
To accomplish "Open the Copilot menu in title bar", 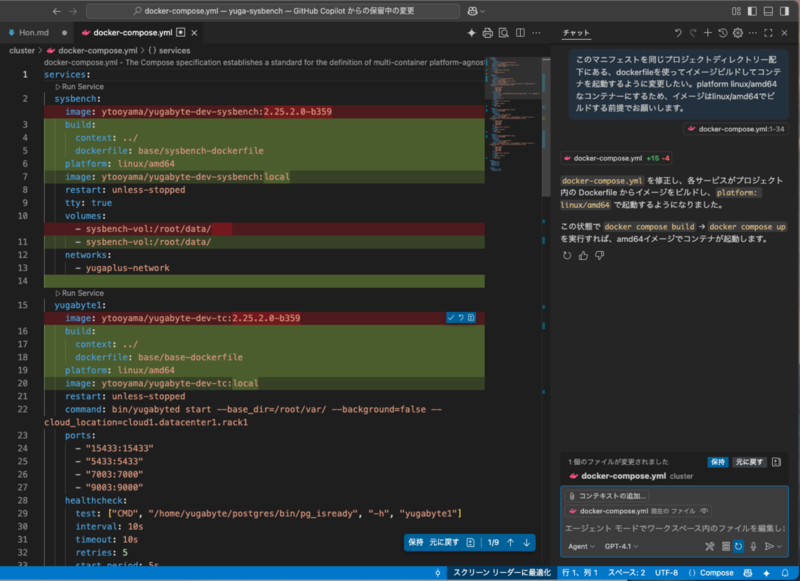I will [476, 11].
